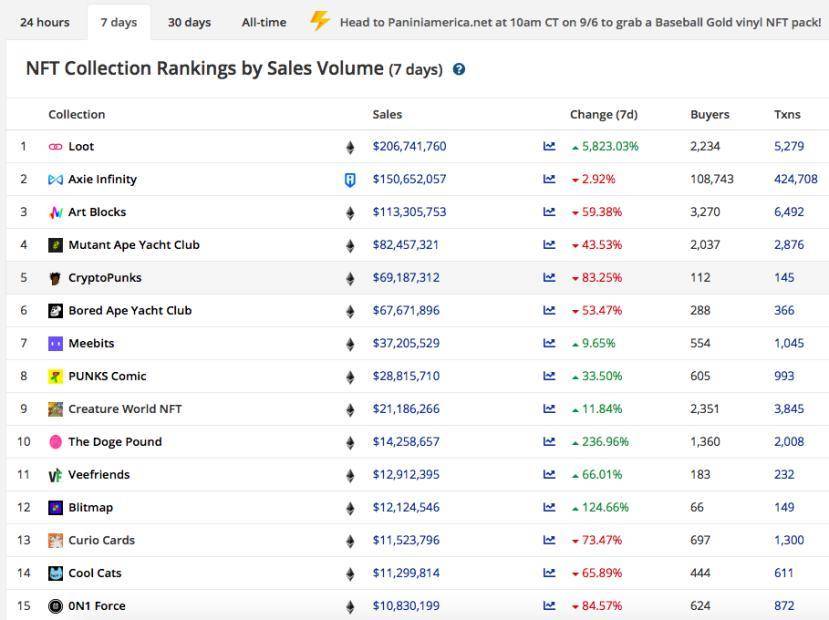Open the Mutant Ape Yacht Club collection
The height and width of the screenshot is (620, 829).
click(133, 245)
